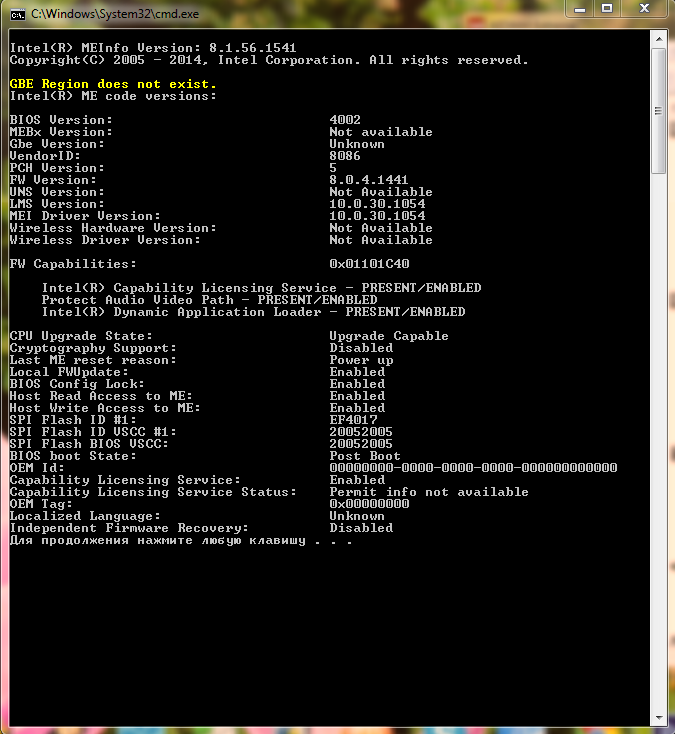Screen dimensions: 675x734
Task: Click the LMS Version value 10.0.30.1054
Action: click(x=377, y=204)
